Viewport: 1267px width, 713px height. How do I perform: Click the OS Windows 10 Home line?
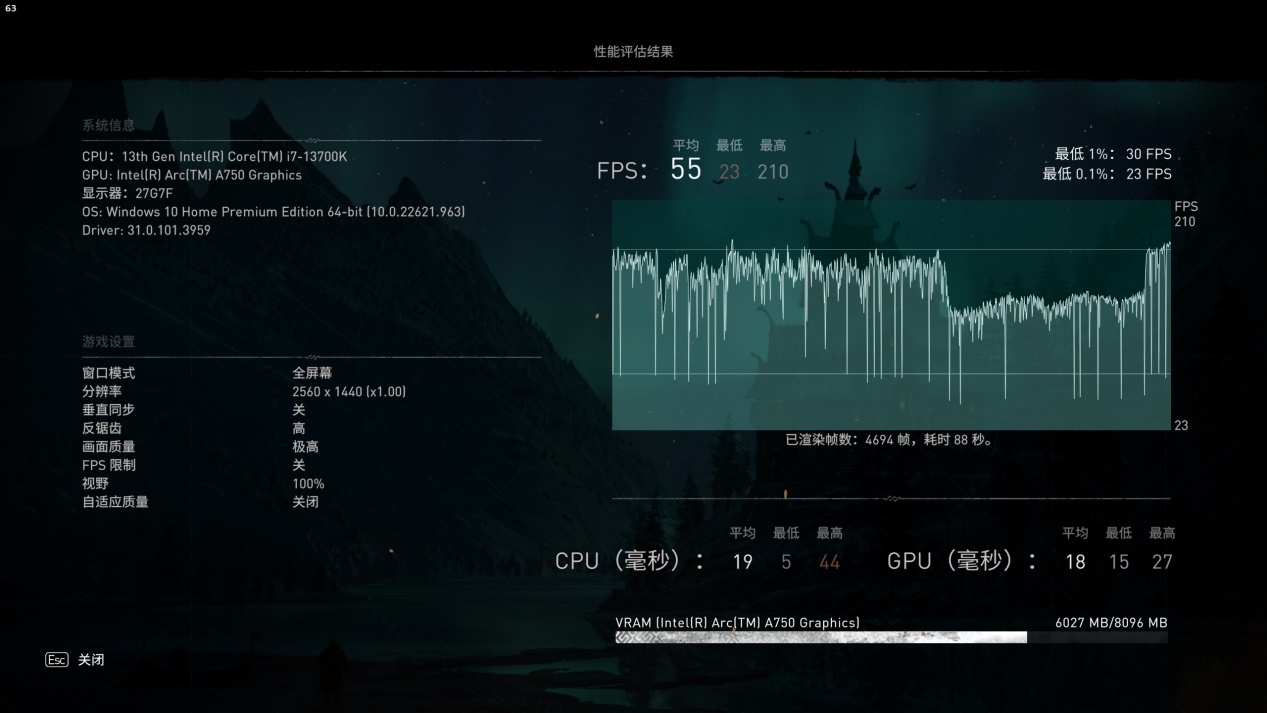click(273, 212)
